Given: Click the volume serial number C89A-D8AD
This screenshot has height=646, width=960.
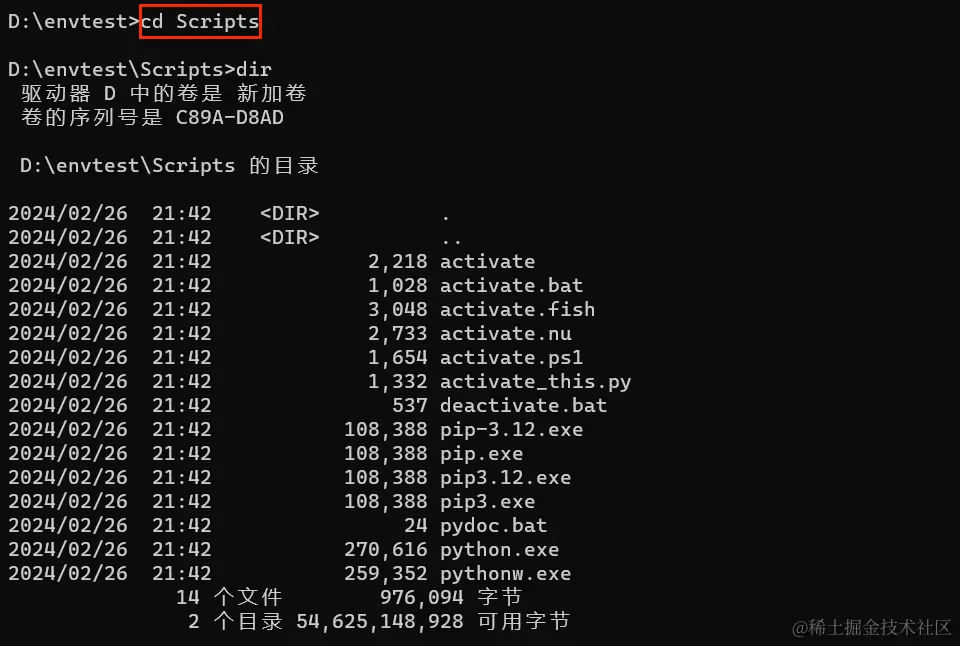Looking at the screenshot, I should click(237, 117).
